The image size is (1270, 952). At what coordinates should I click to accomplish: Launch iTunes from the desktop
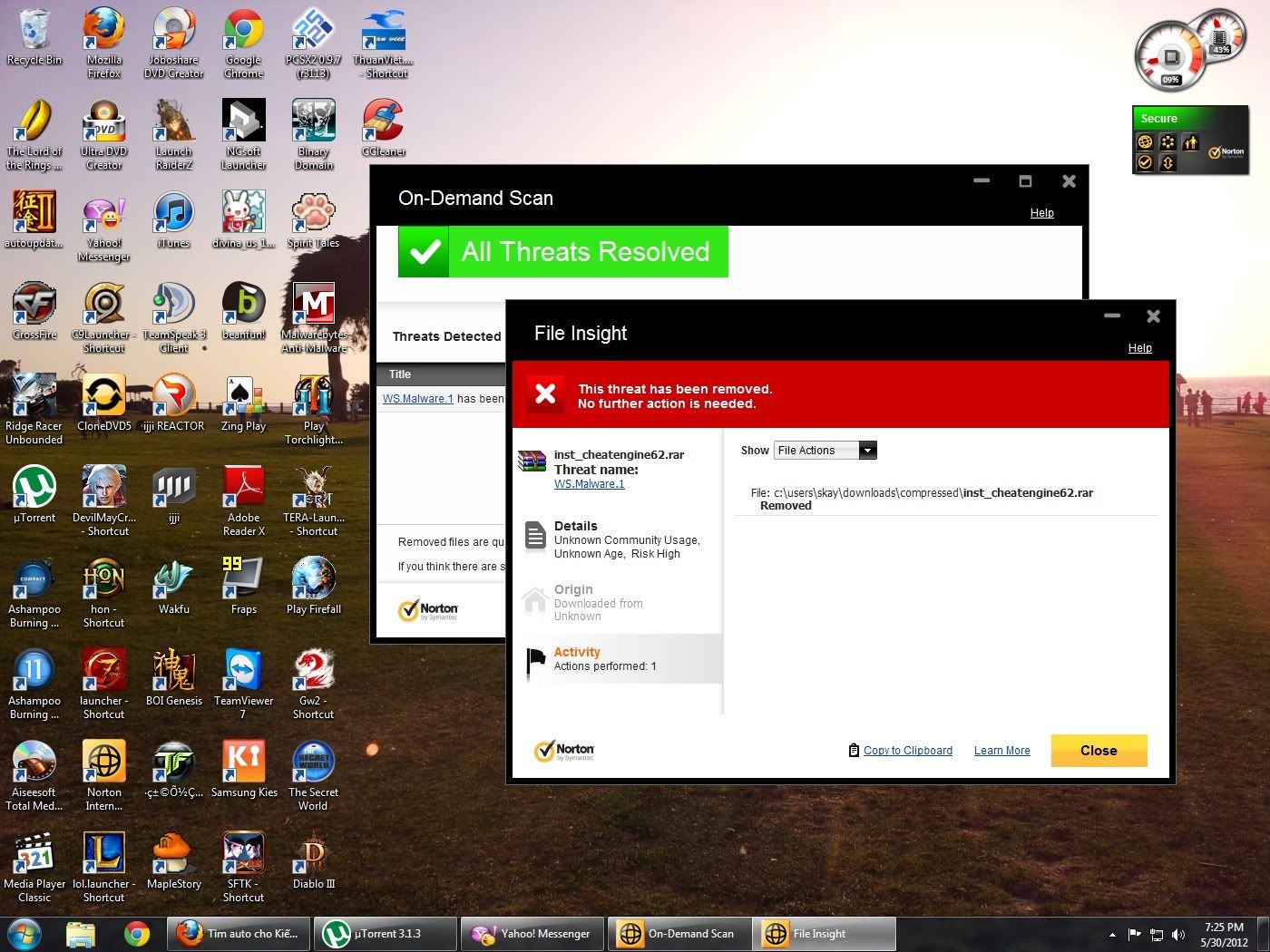pyautogui.click(x=173, y=219)
